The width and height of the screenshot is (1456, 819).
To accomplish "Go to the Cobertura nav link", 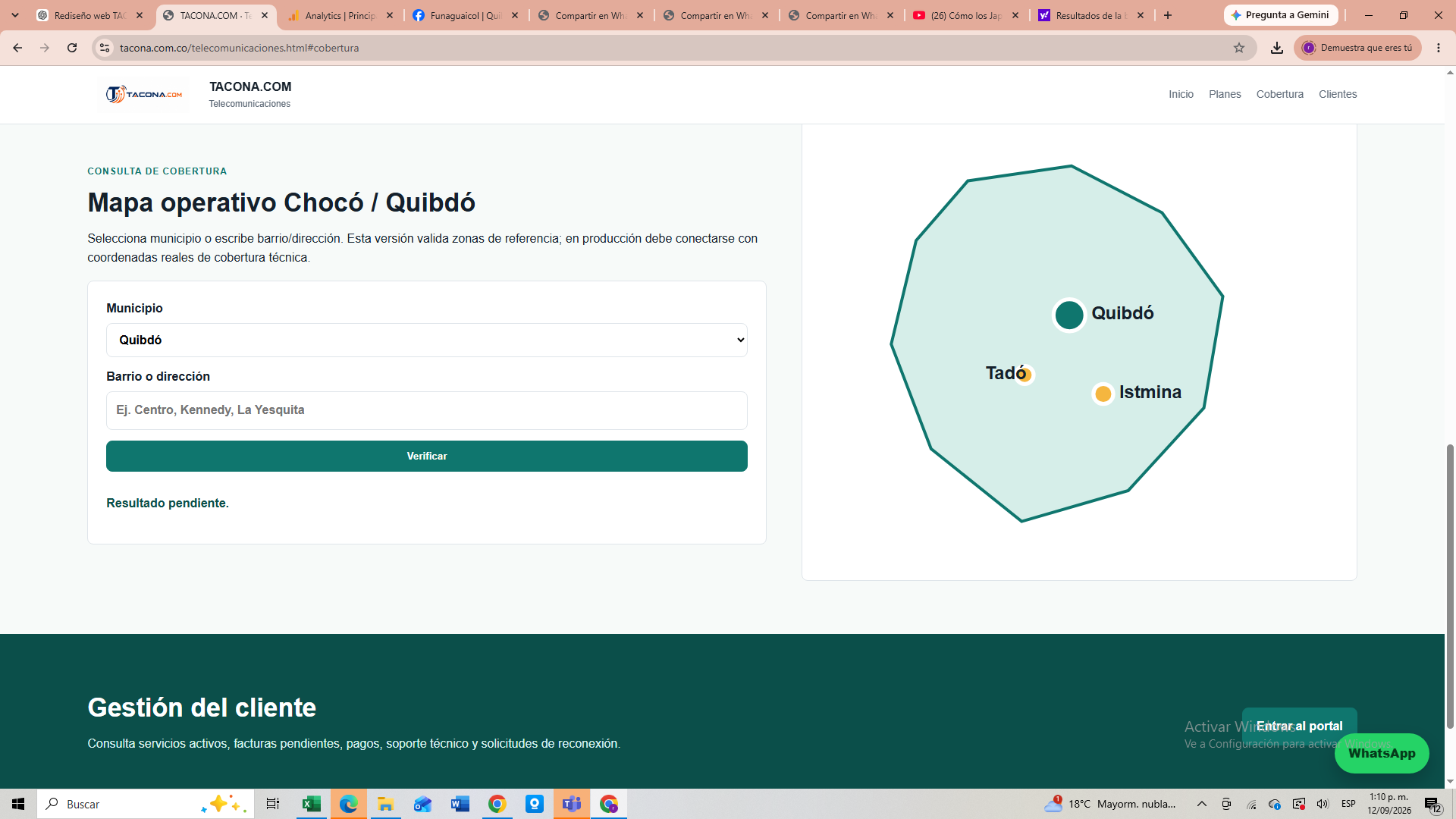I will (1280, 94).
